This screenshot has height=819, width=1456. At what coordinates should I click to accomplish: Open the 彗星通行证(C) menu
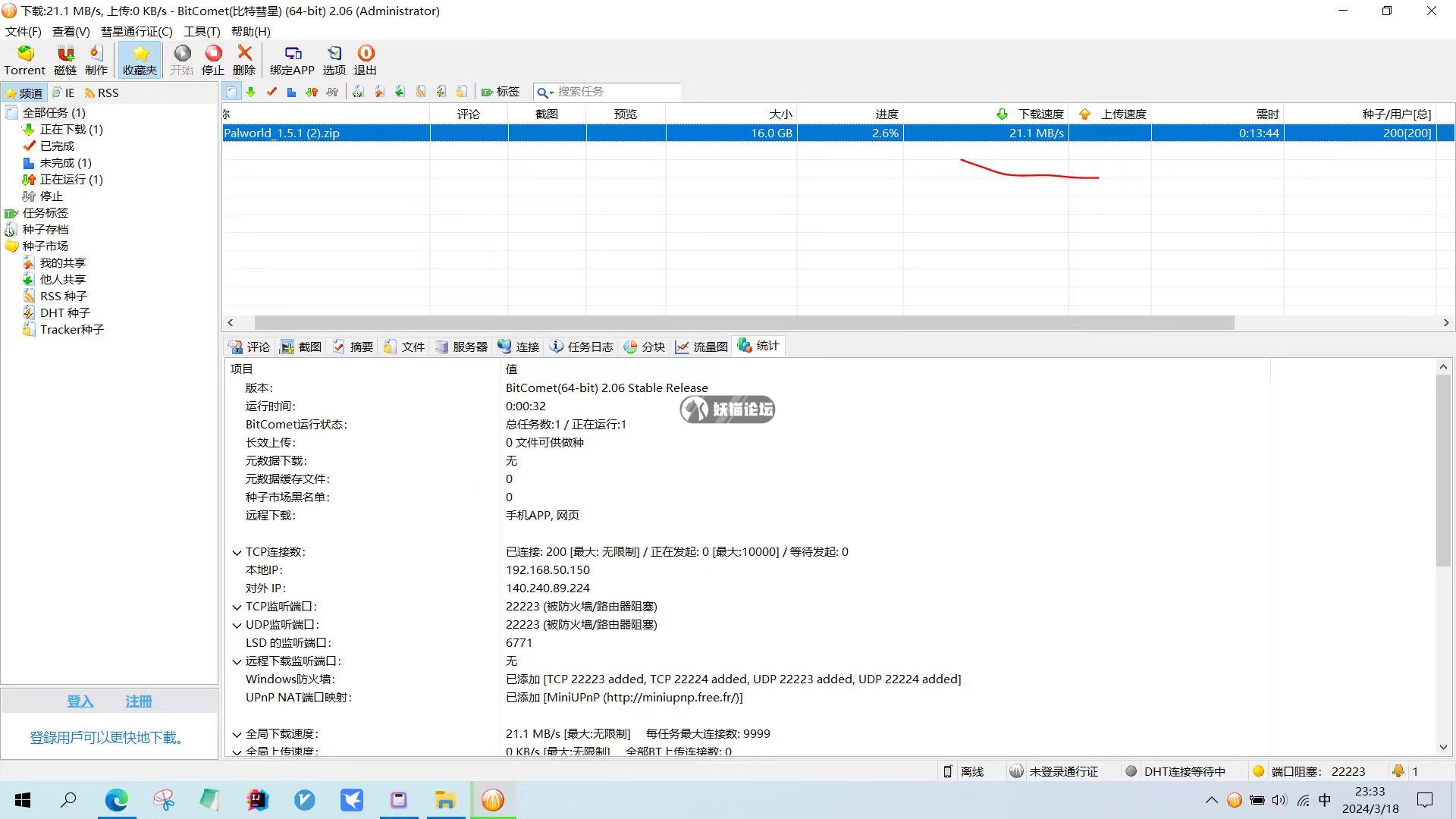click(136, 31)
